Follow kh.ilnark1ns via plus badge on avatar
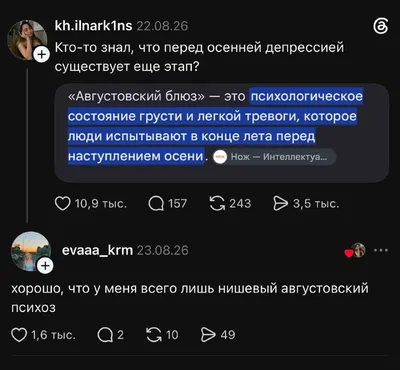Image resolution: width=400 pixels, height=370 pixels. coord(41,55)
